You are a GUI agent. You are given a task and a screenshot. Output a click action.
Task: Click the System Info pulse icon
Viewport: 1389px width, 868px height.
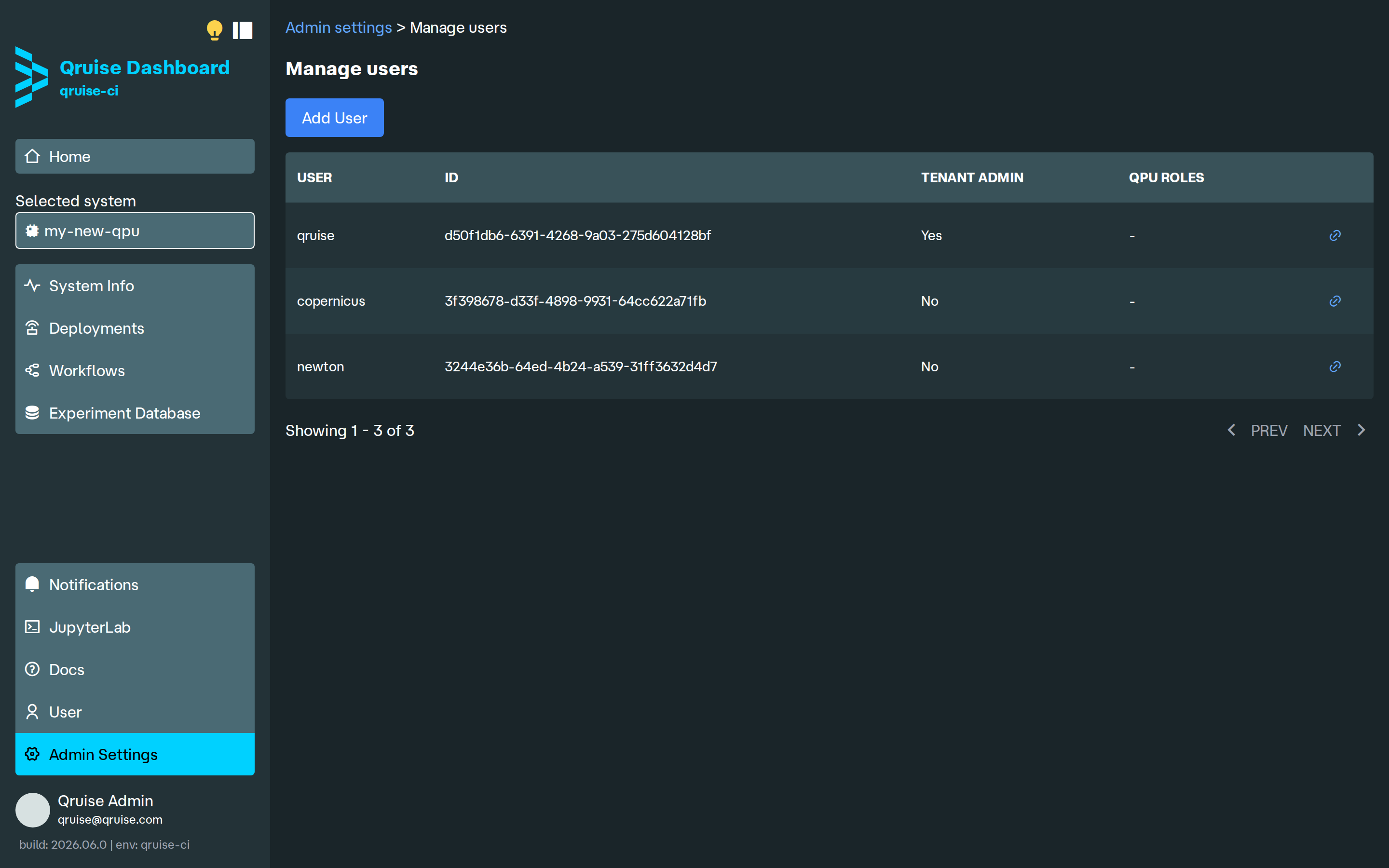pyautogui.click(x=32, y=285)
